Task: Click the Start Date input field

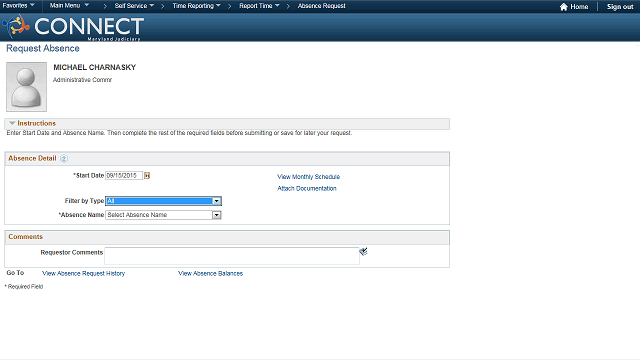Action: (x=124, y=176)
